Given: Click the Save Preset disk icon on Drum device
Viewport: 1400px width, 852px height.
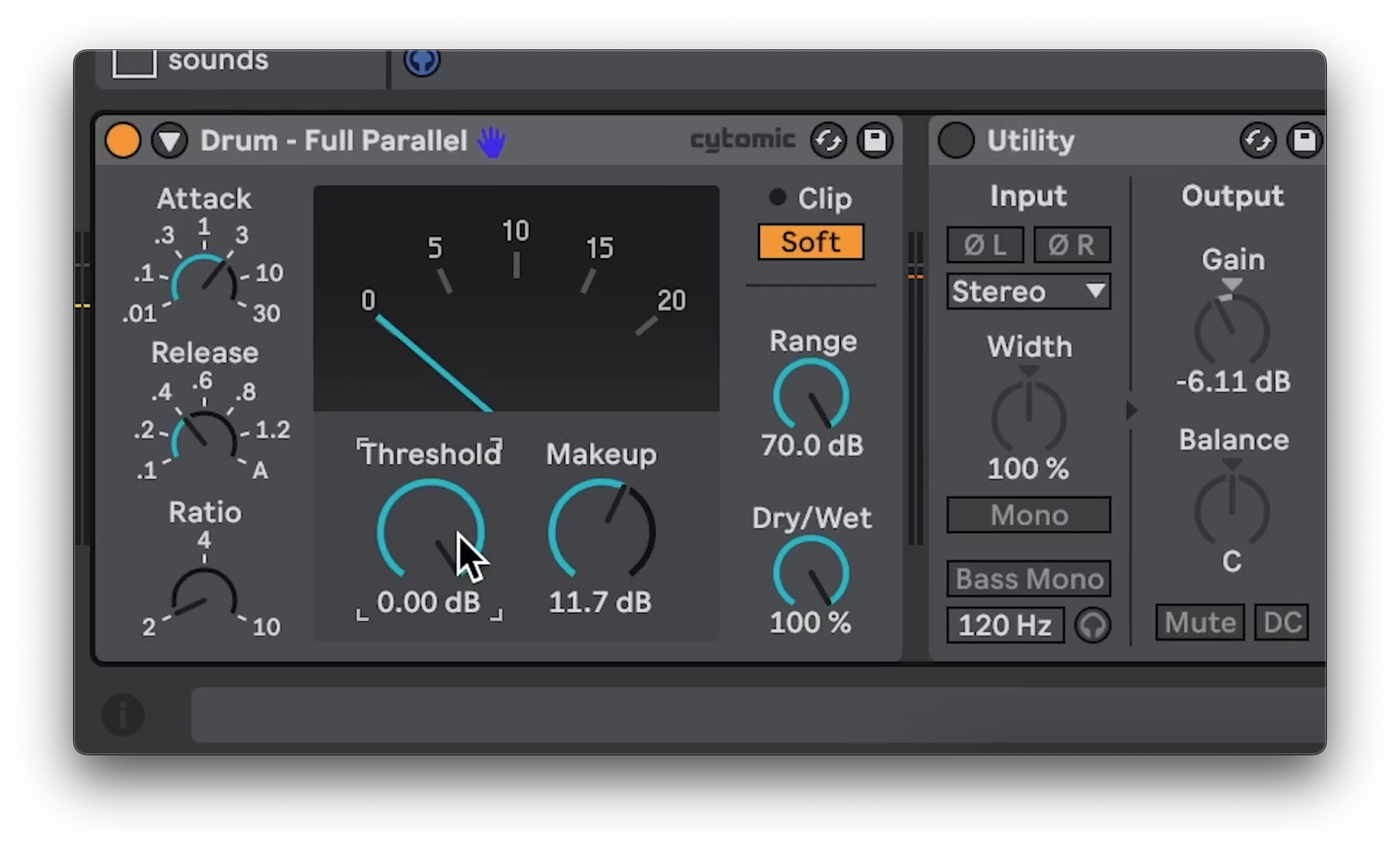Looking at the screenshot, I should point(875,140).
